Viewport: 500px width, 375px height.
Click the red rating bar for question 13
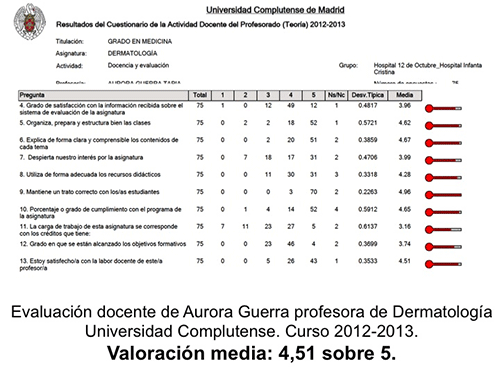(443, 264)
